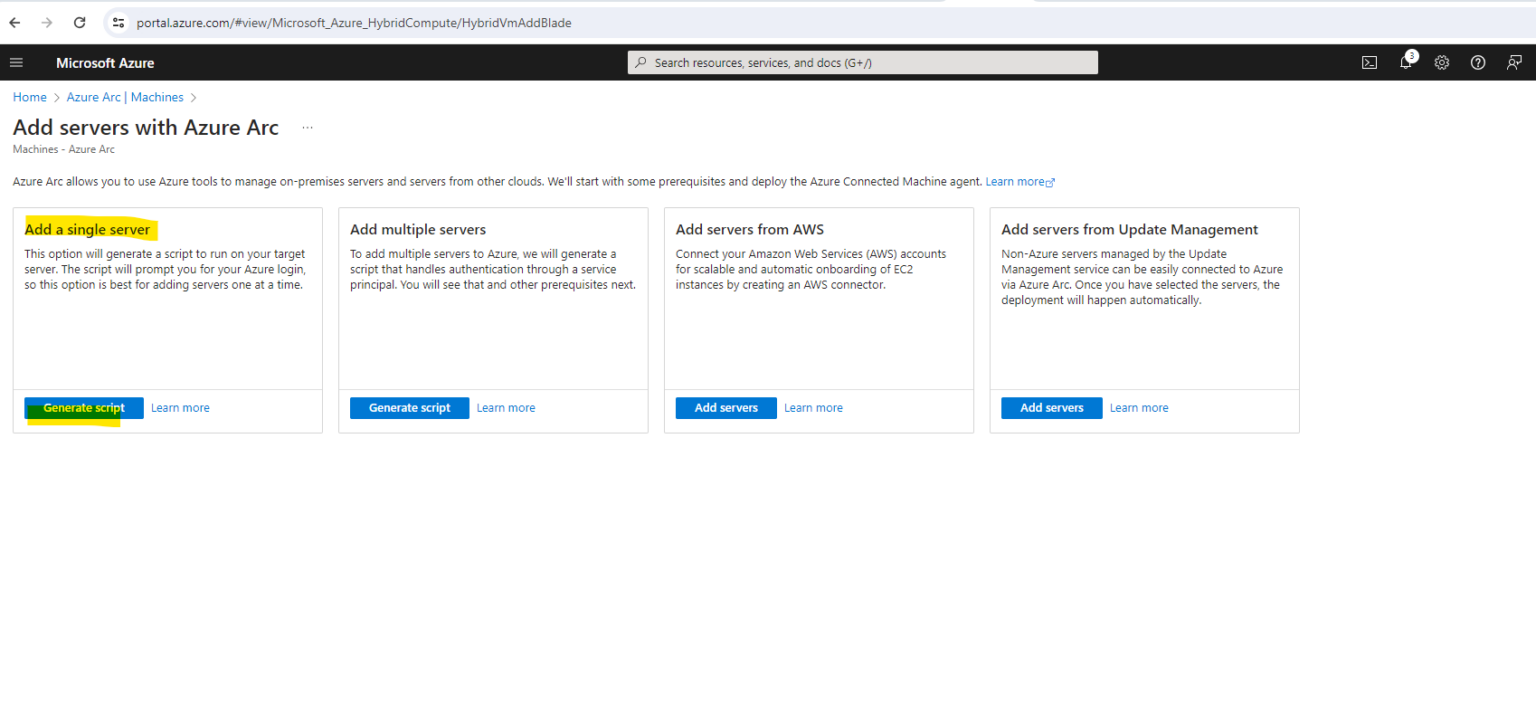The image size is (1536, 724).
Task: Navigate to Azure Arc | Machines breadcrumb
Action: 125,97
